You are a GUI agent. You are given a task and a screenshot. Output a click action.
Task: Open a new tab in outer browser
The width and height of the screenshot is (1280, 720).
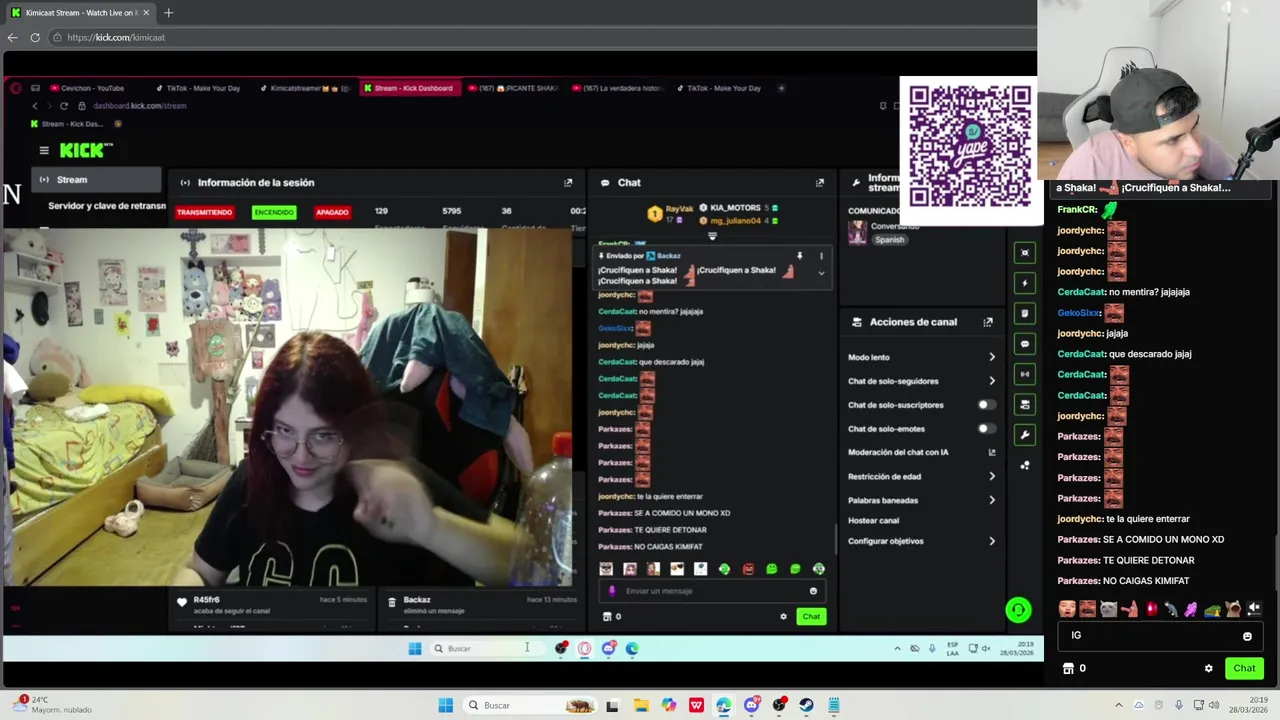pos(168,13)
